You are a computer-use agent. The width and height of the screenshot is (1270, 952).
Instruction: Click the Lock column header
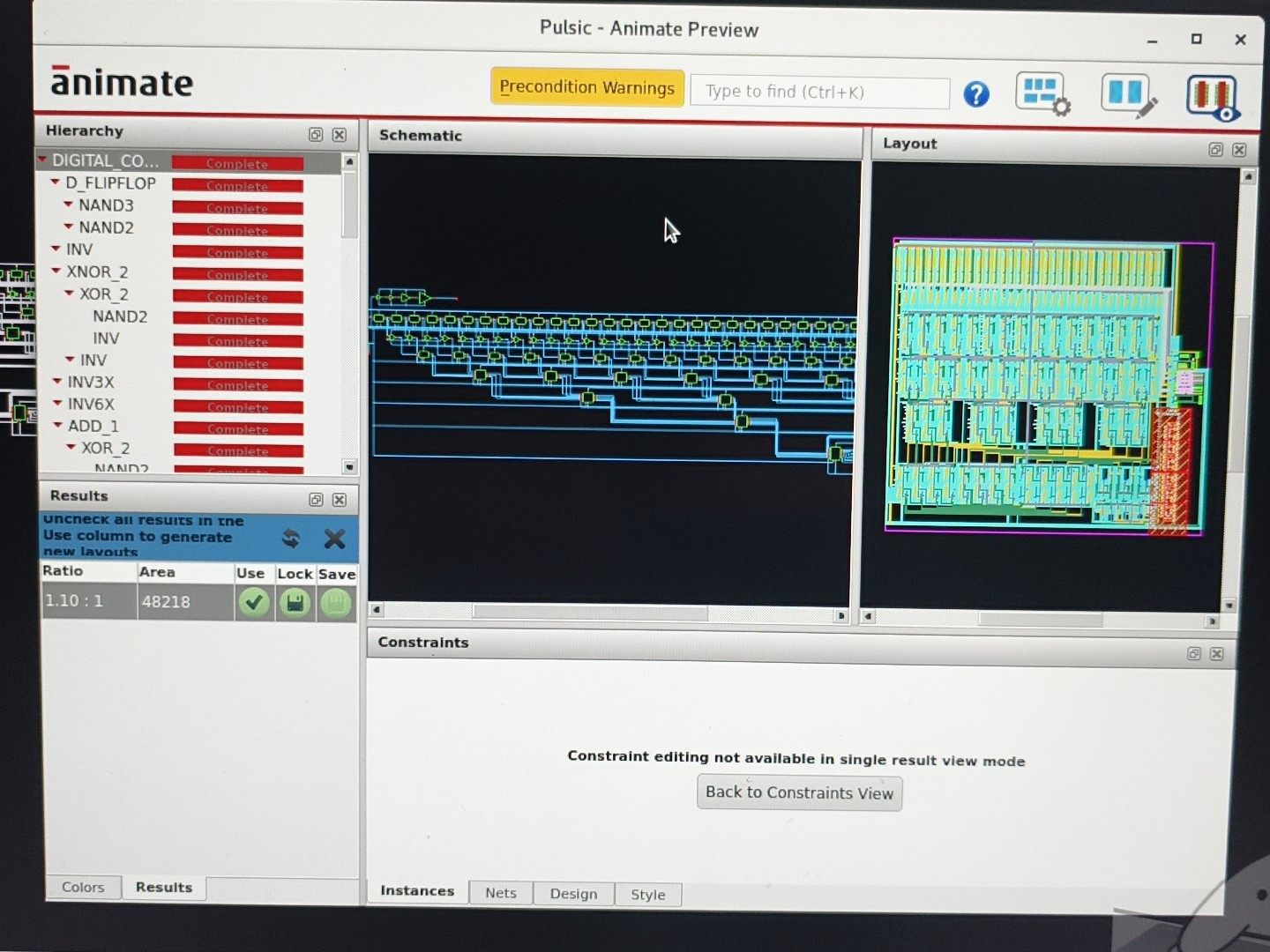point(295,574)
